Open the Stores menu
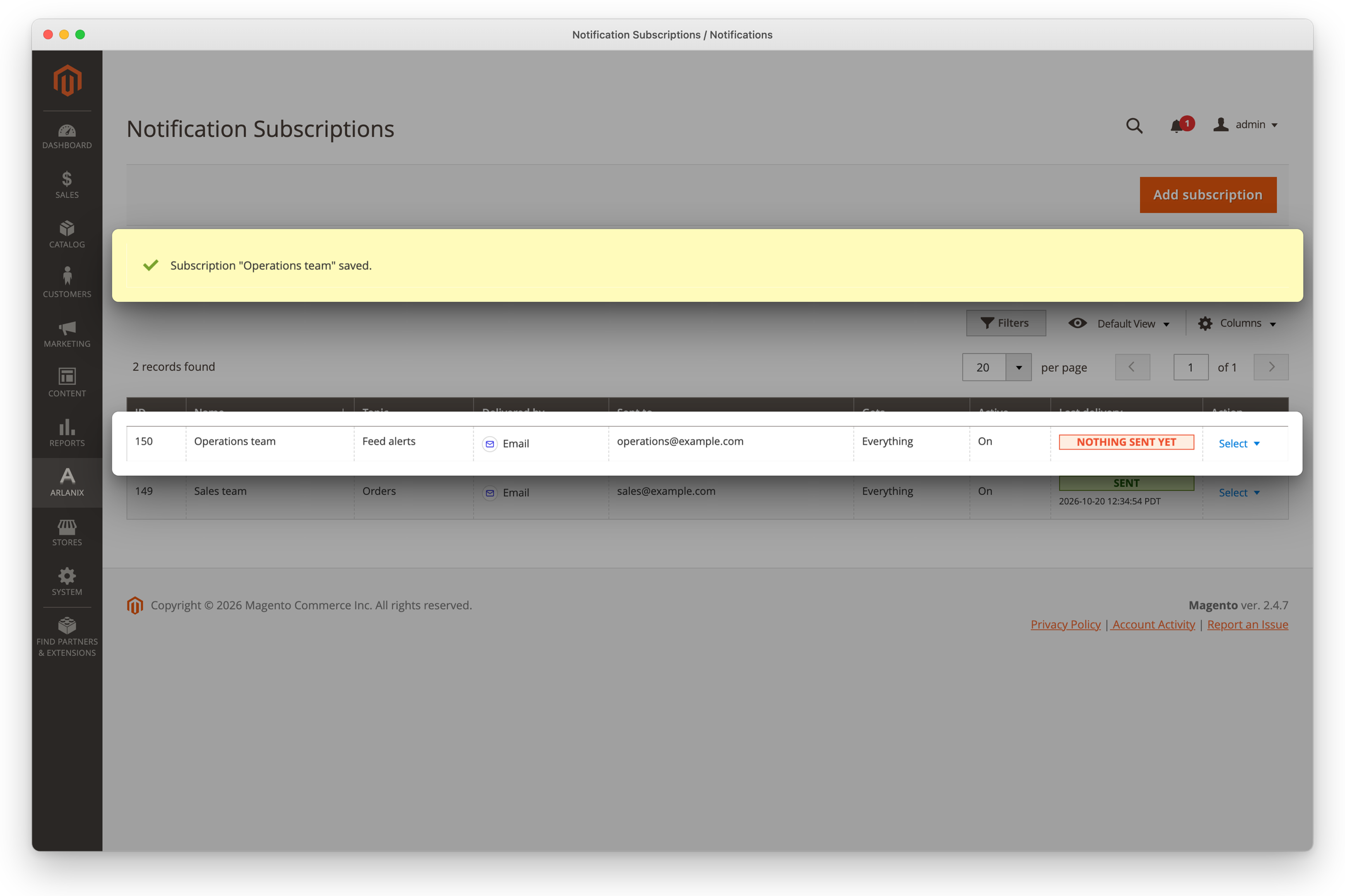The image size is (1345, 896). [67, 533]
